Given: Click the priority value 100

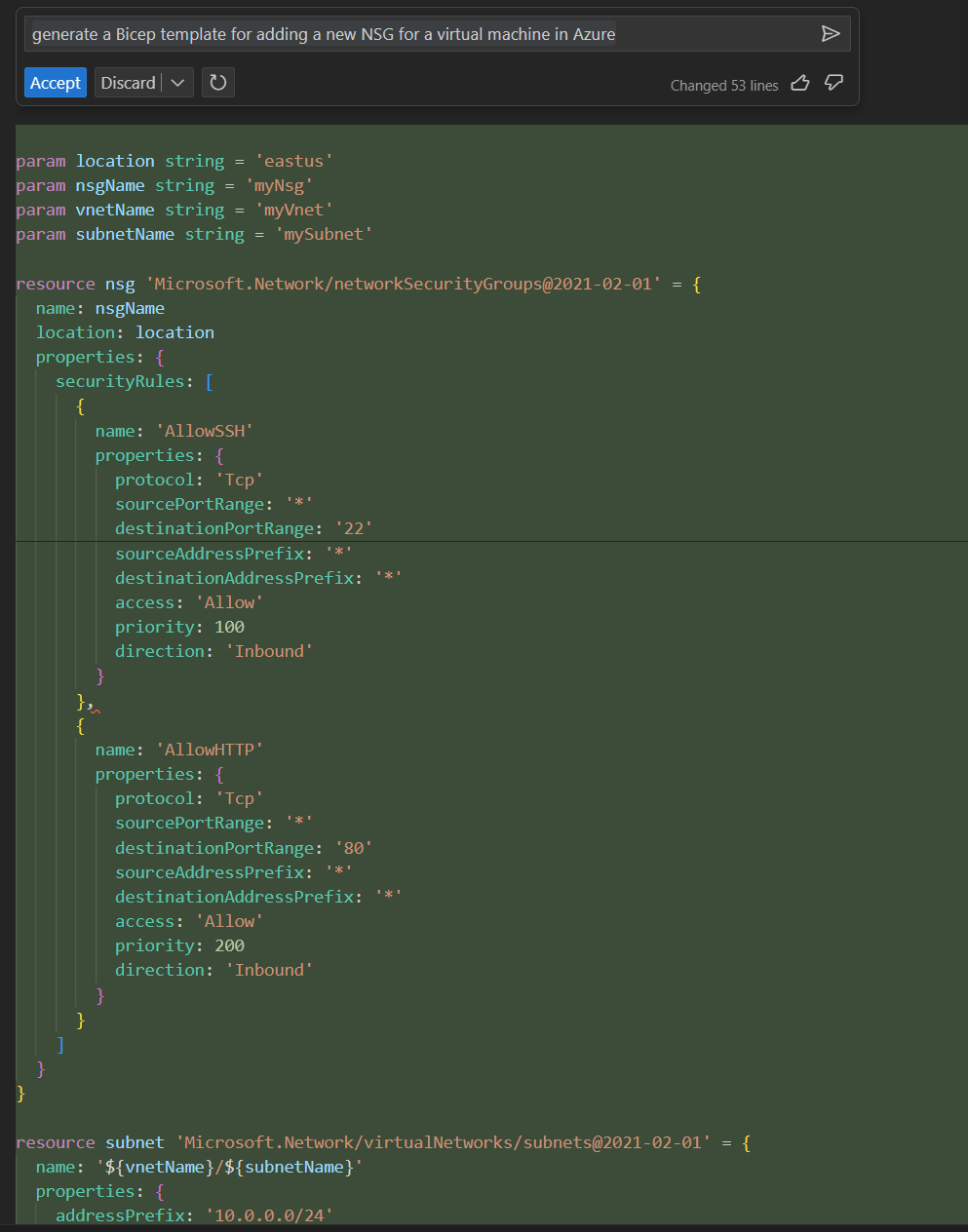Looking at the screenshot, I should point(229,627).
